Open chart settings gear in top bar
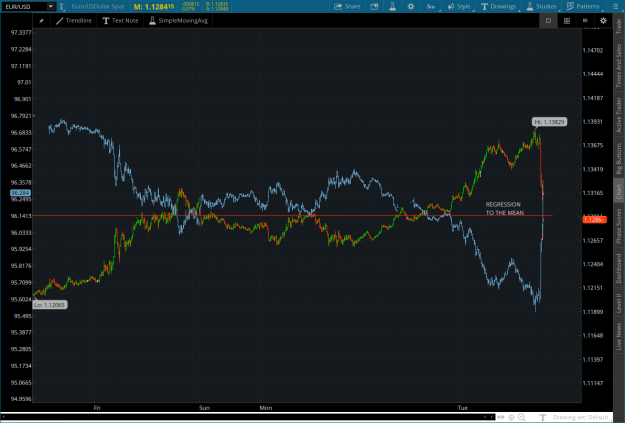The width and height of the screenshot is (625, 423). [411, 6]
